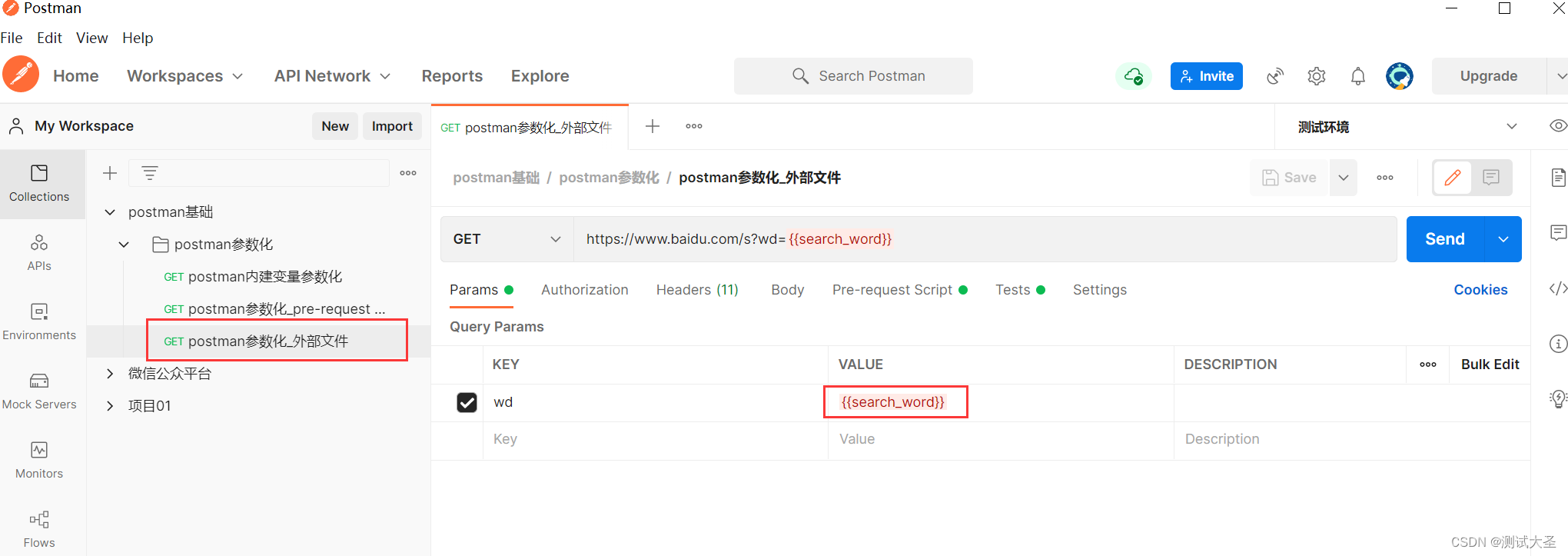Expand the 微信公众平台 collection
Viewport: 1568px width, 556px height.
click(x=110, y=373)
